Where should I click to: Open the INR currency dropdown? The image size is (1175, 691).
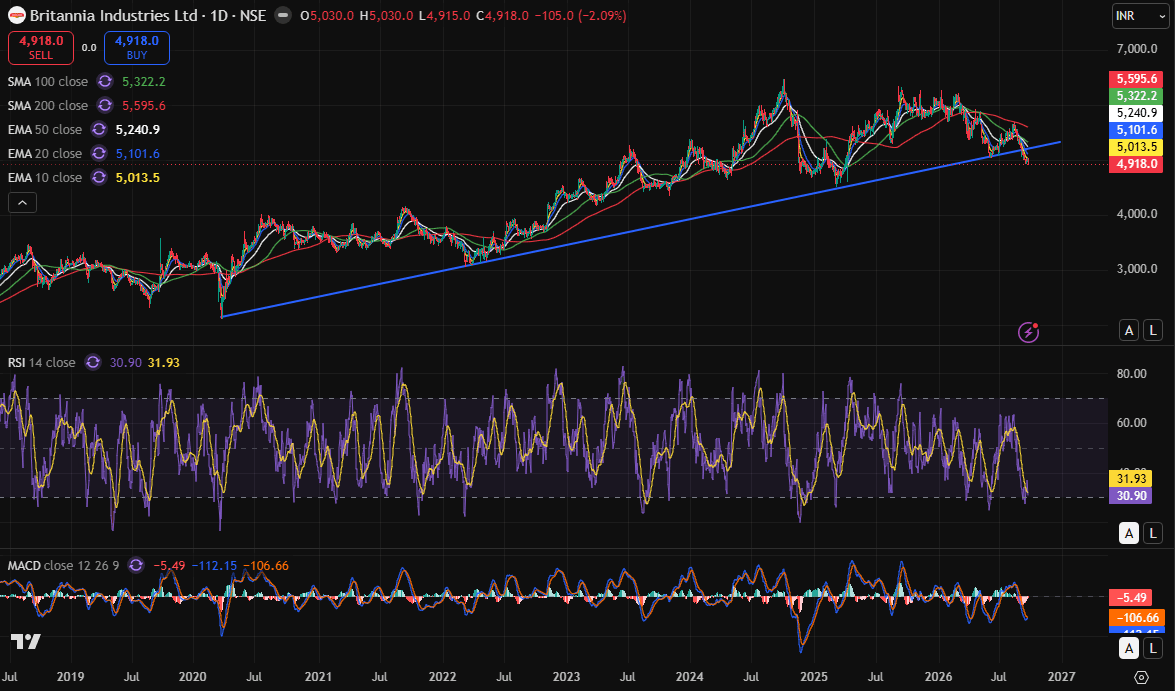pos(1140,16)
